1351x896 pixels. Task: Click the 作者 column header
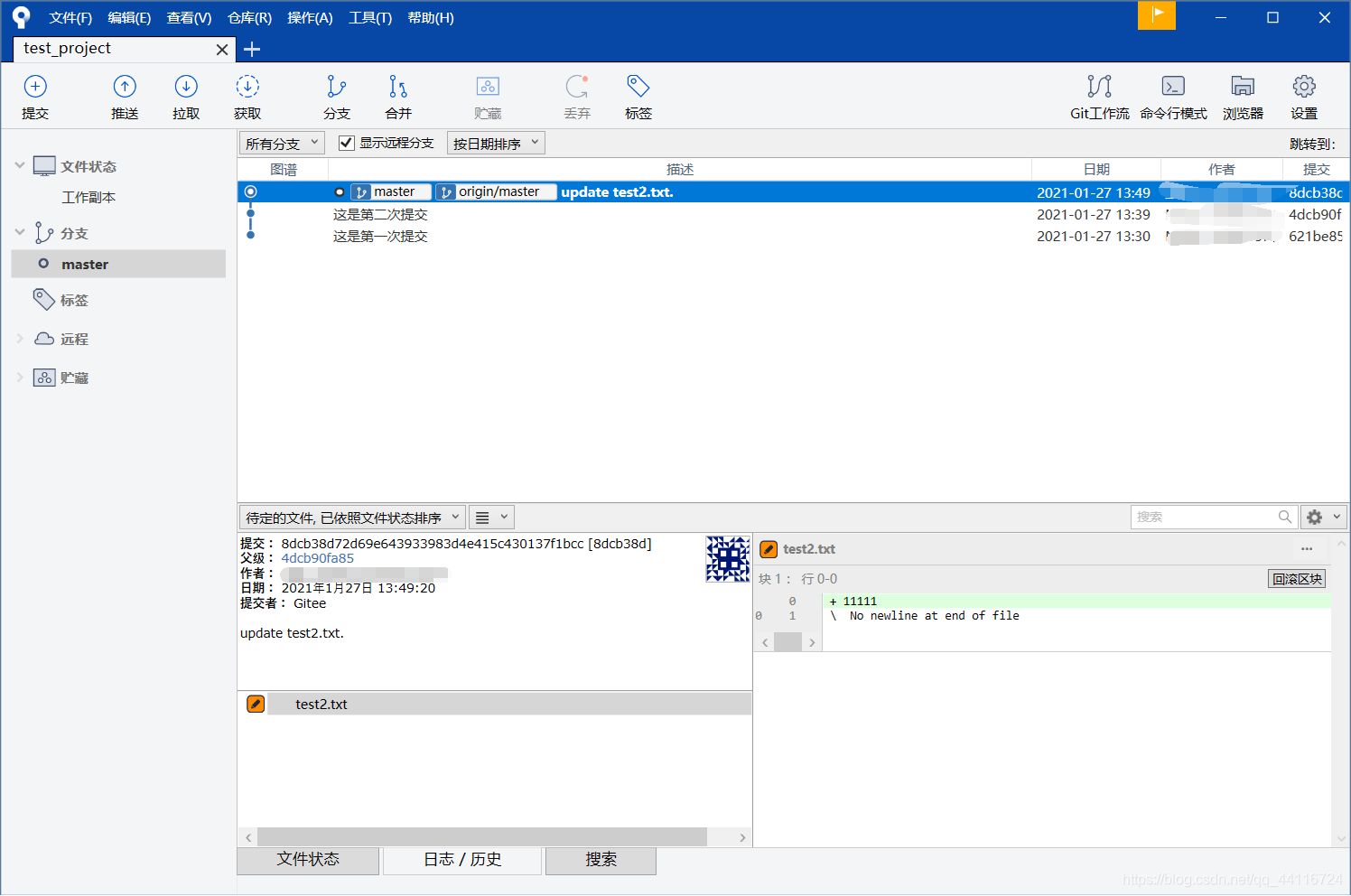1222,169
